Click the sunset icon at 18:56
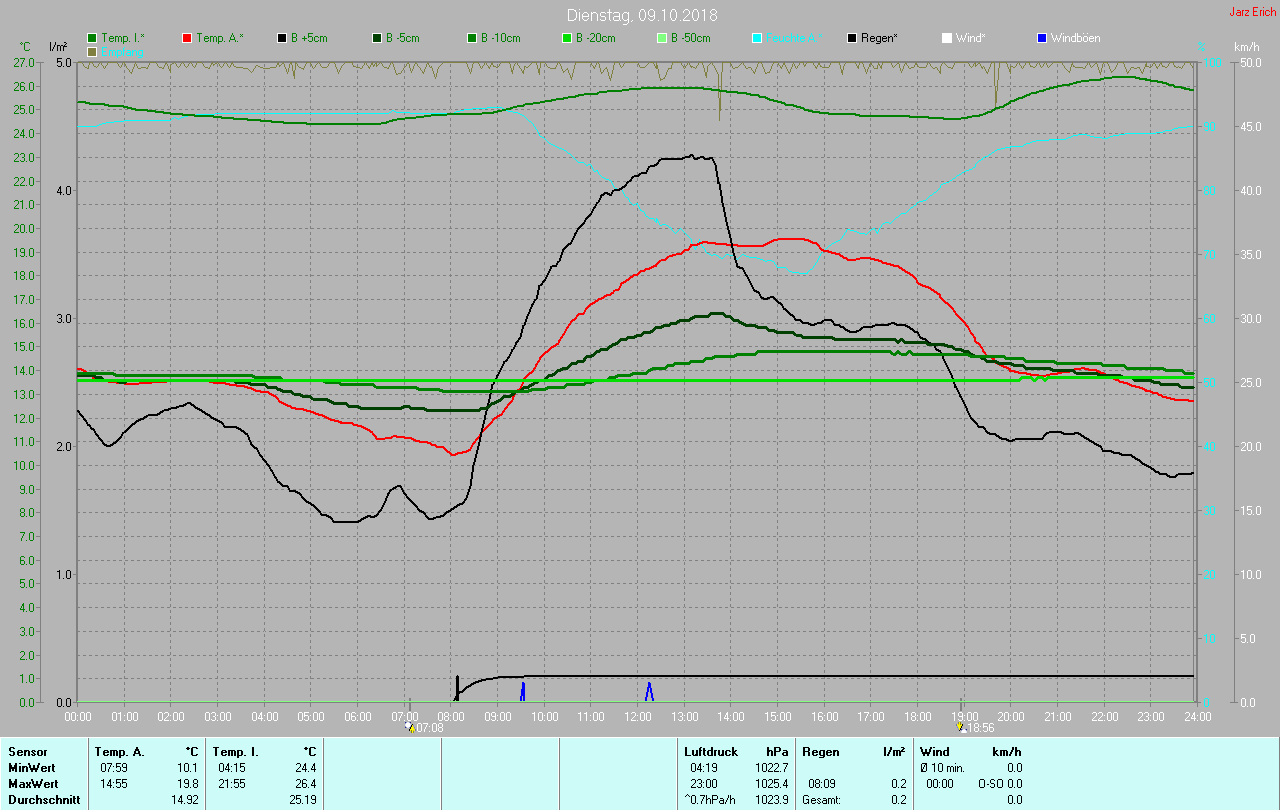 pos(961,728)
